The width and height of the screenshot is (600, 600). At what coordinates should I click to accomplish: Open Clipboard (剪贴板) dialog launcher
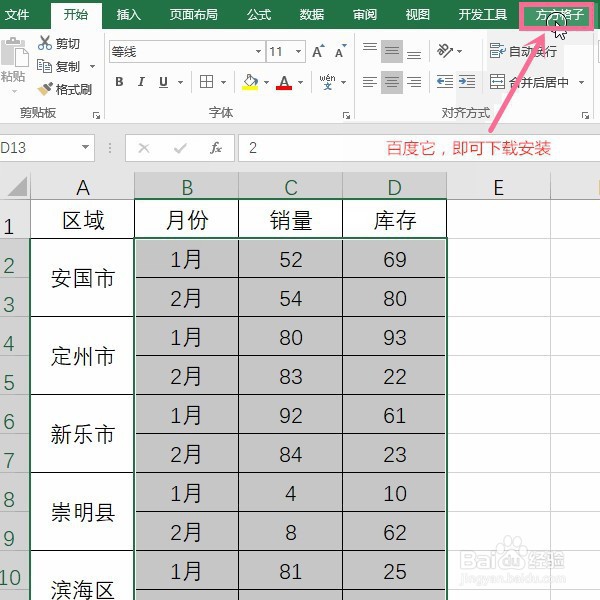click(x=96, y=115)
